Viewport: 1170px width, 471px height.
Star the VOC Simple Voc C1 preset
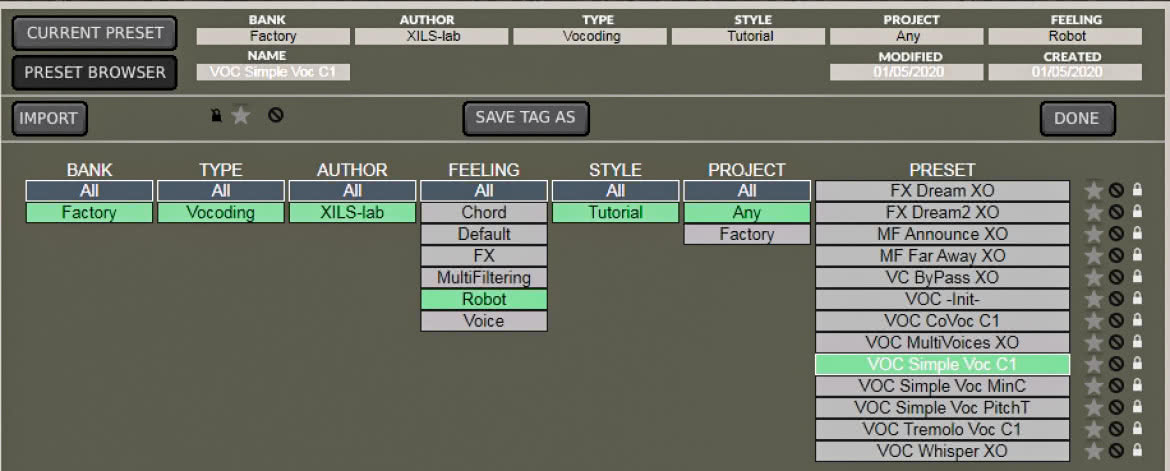coord(1094,364)
